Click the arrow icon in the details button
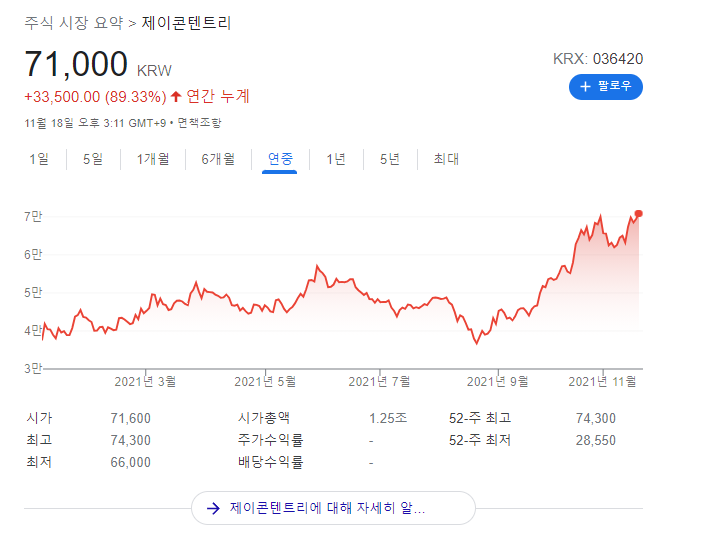The height and width of the screenshot is (547, 715). pyautogui.click(x=213, y=508)
